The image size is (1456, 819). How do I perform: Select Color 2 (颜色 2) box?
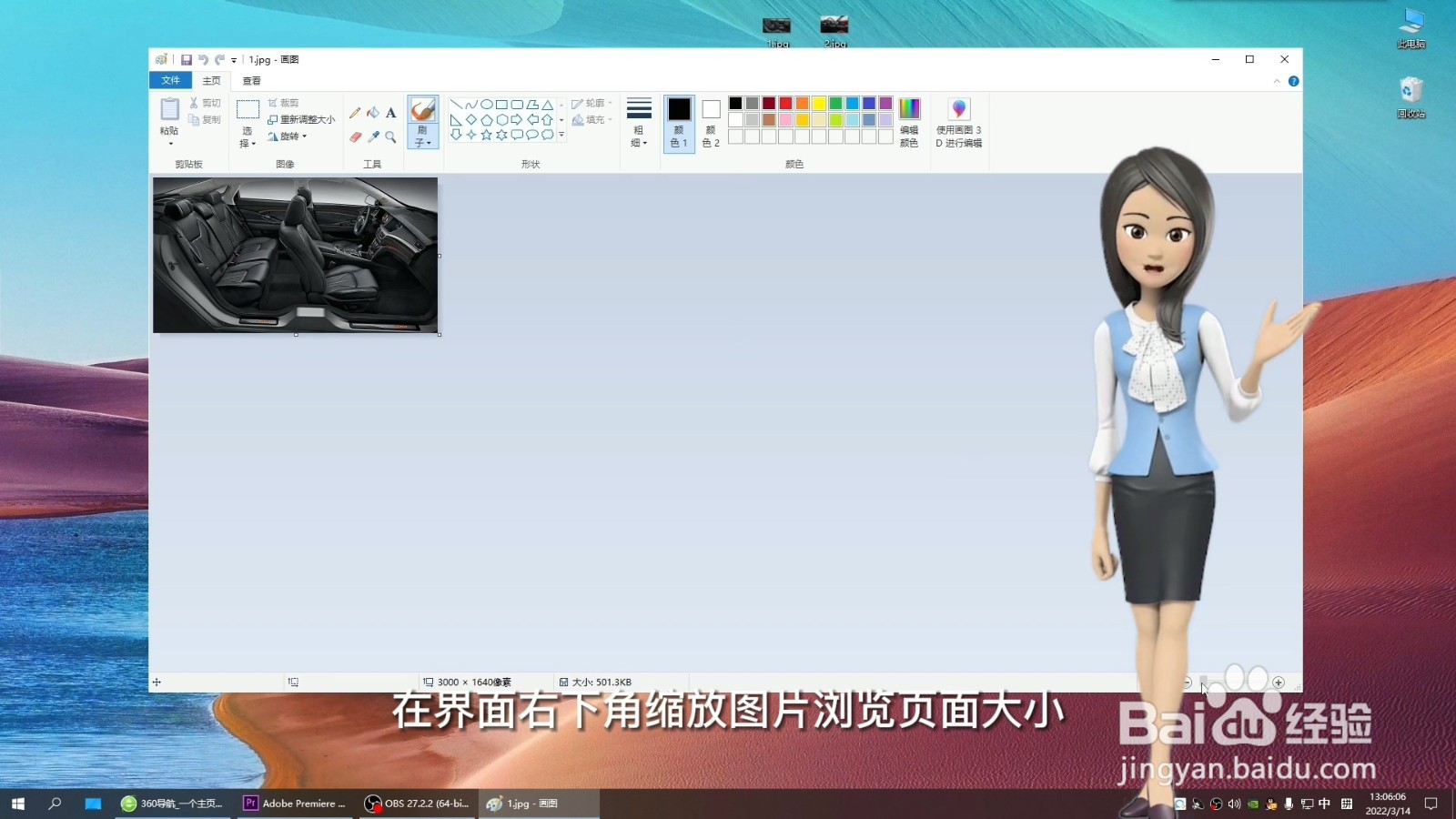coord(711,123)
